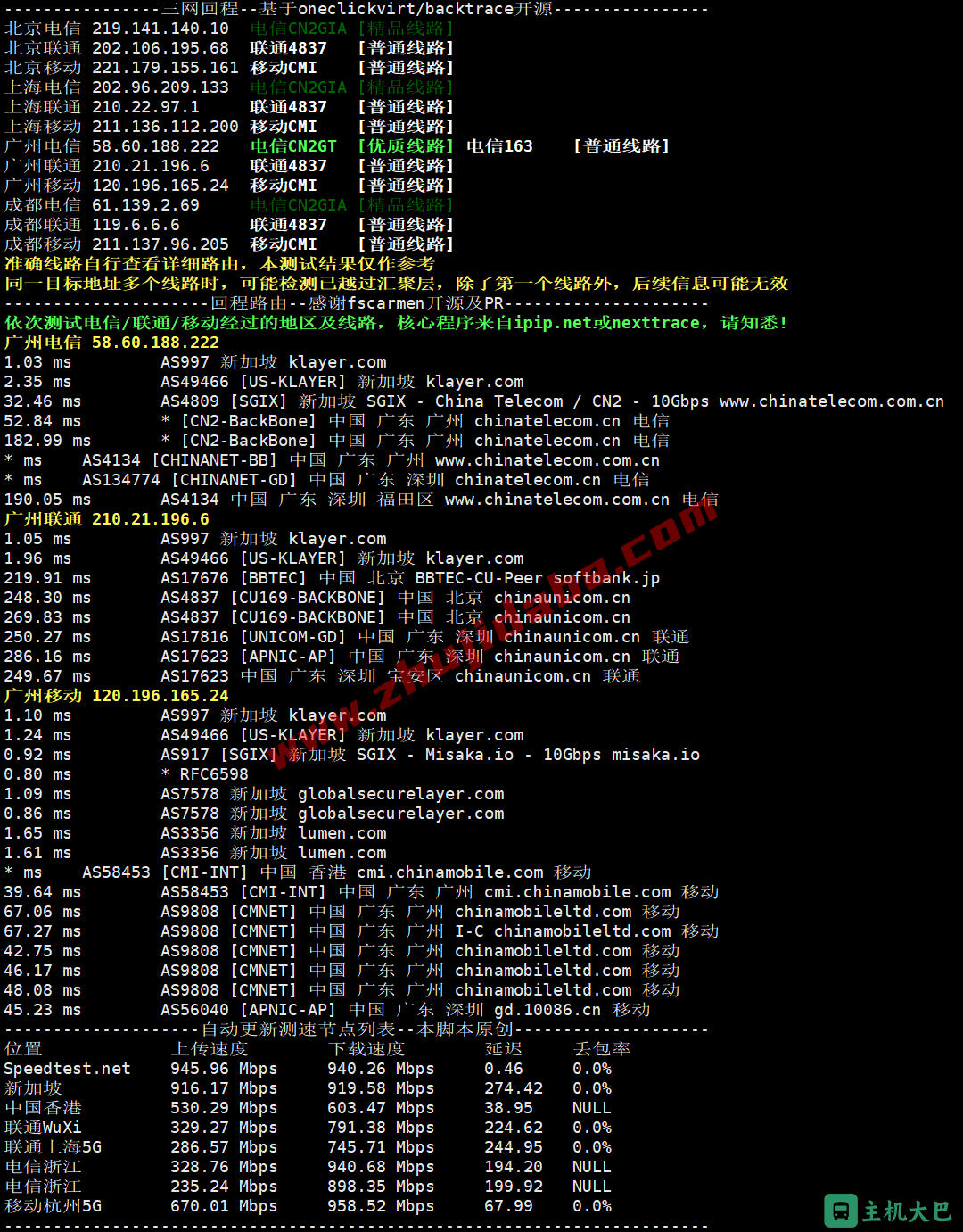Click the 丢包率 column header
Viewport: 963px width, 1232px height.
click(602, 1049)
